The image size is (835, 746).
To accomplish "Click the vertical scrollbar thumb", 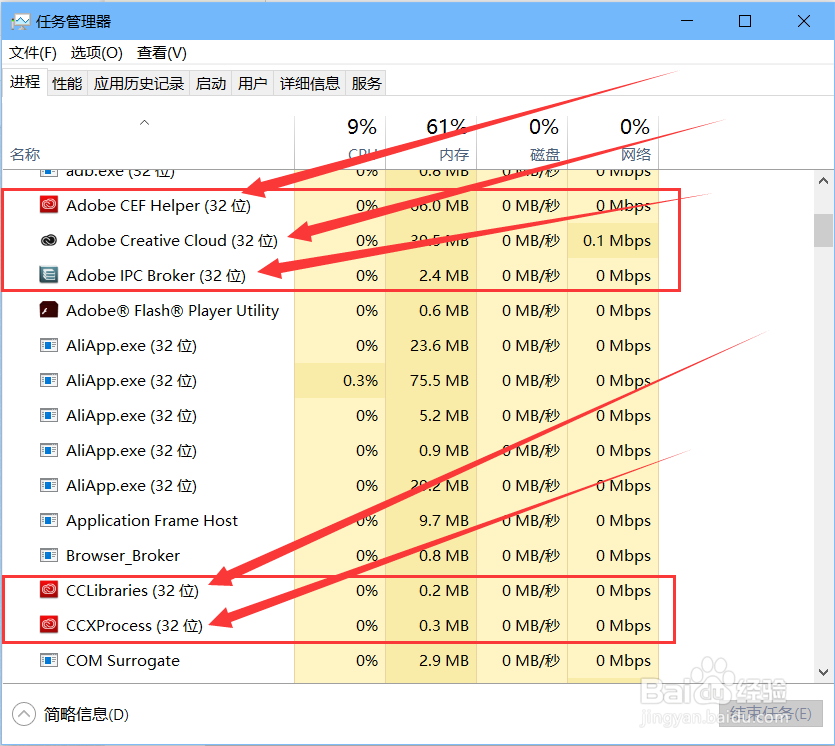I will [823, 231].
